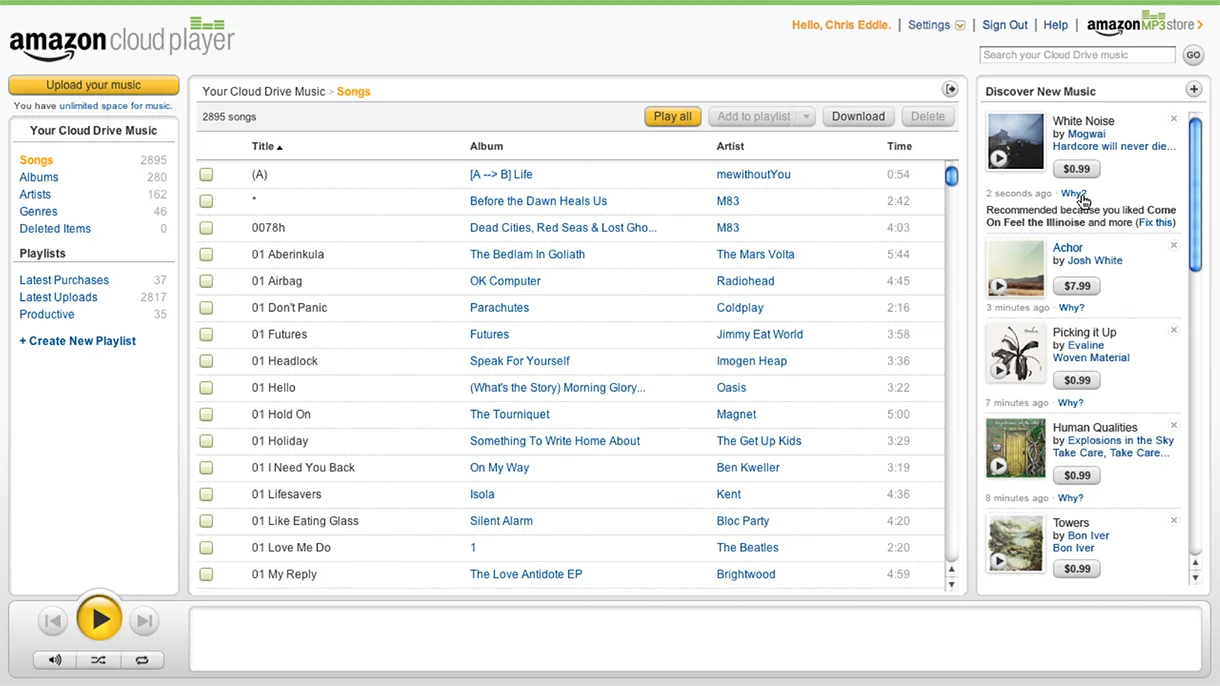
Task: Select the checkbox for song (A)
Action: (206, 175)
